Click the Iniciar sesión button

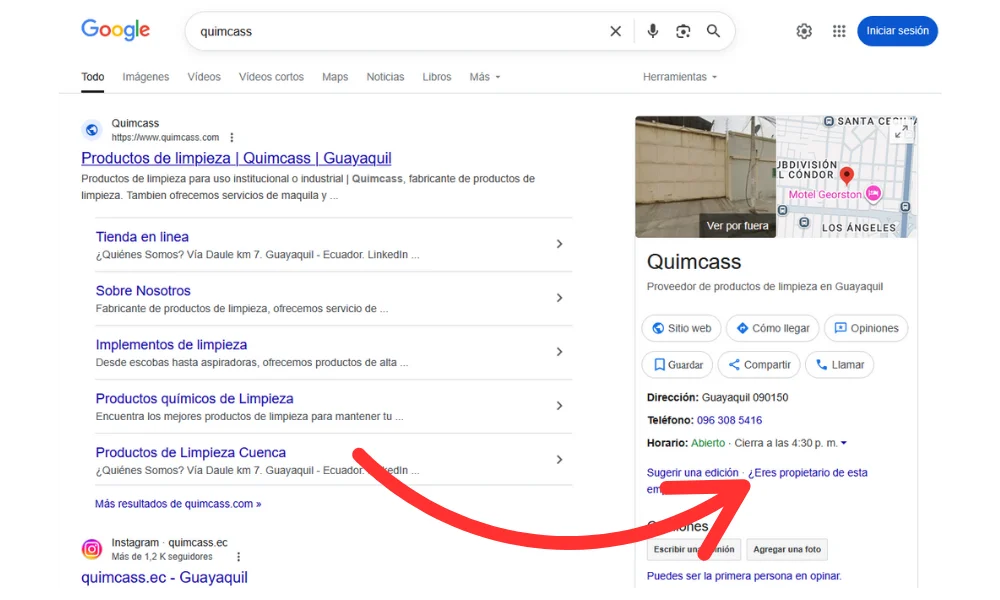(x=897, y=31)
